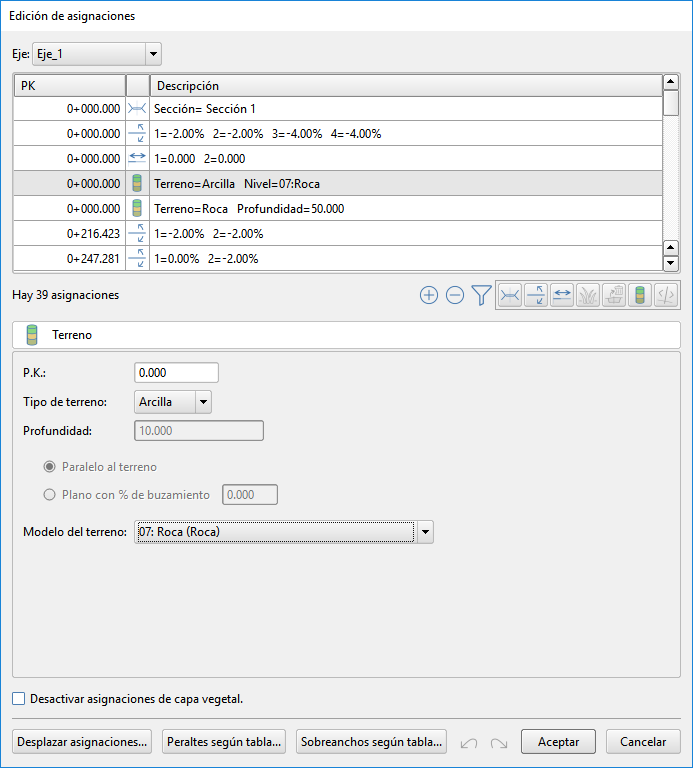Select the excavation assignment toolbar icon
Viewport: 693px width, 768px height.
pyautogui.click(x=614, y=295)
